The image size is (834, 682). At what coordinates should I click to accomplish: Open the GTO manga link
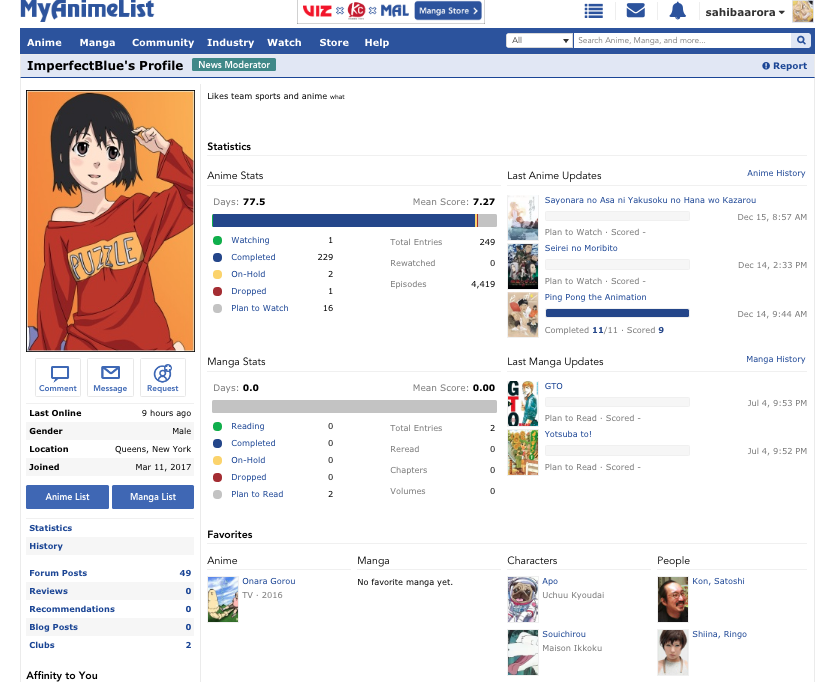553,387
